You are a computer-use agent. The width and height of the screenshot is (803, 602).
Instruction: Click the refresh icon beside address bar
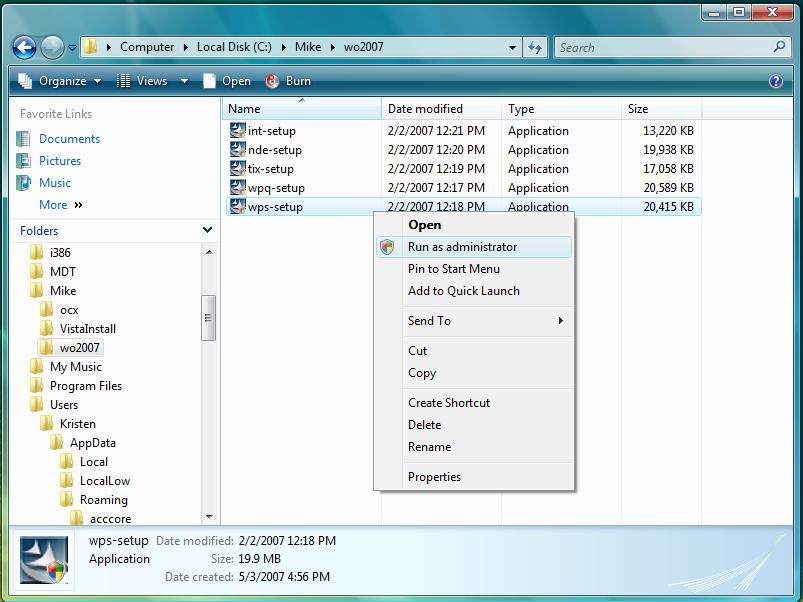[x=535, y=47]
